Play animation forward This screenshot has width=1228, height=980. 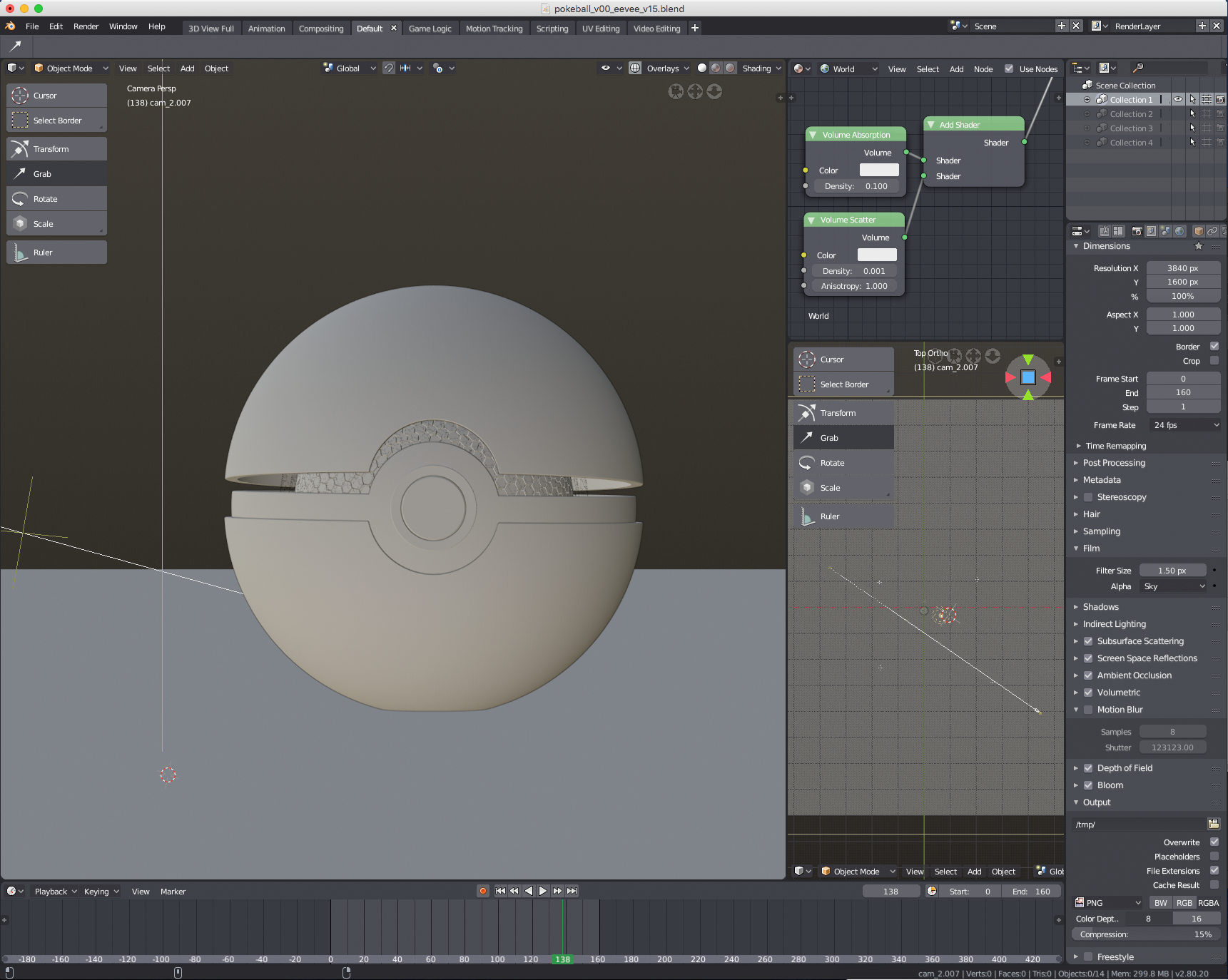(543, 891)
